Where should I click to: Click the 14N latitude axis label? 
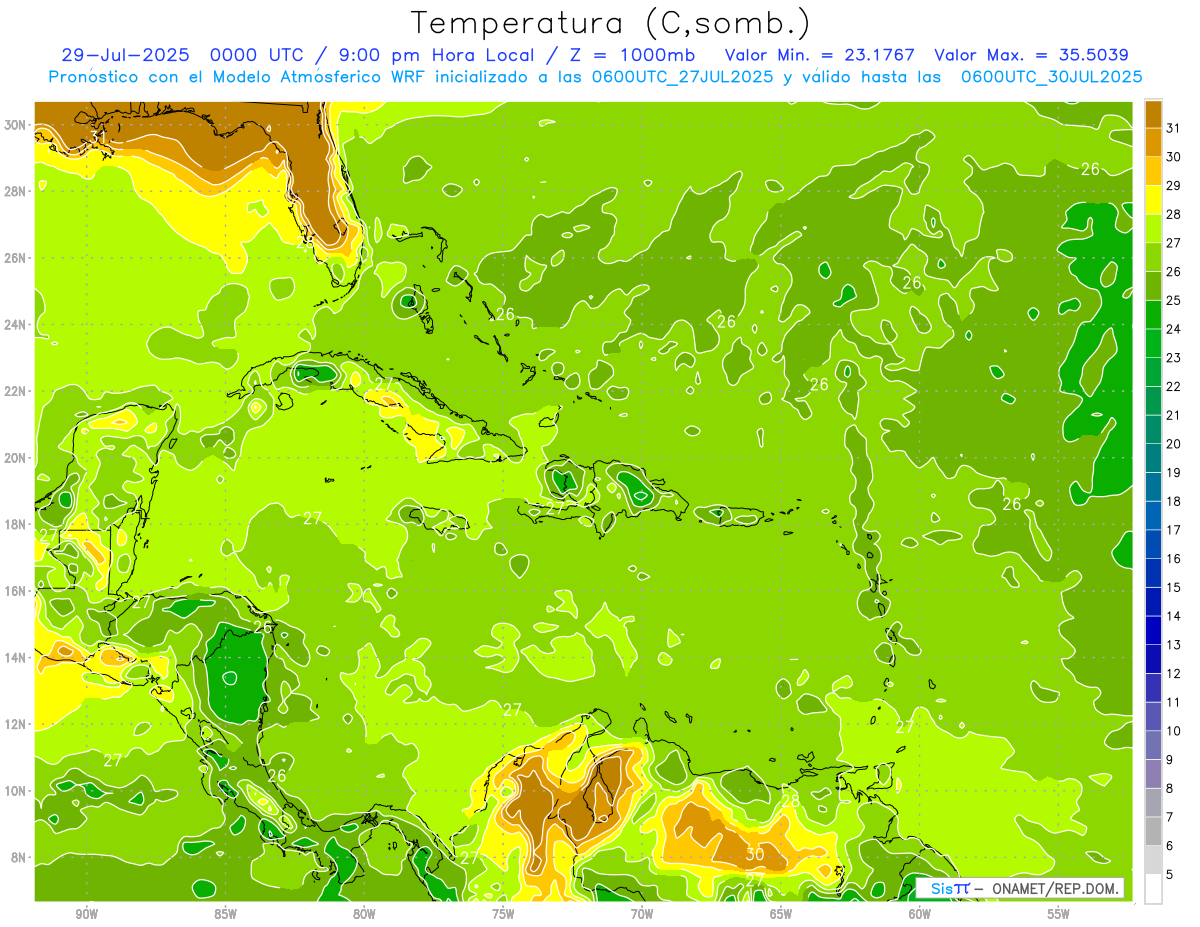tap(16, 658)
